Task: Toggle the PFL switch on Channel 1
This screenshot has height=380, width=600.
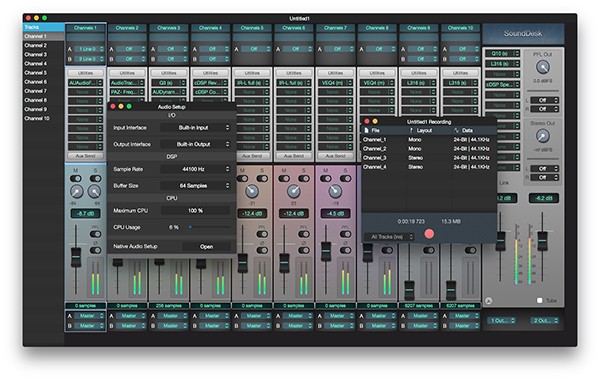Action: click(95, 234)
